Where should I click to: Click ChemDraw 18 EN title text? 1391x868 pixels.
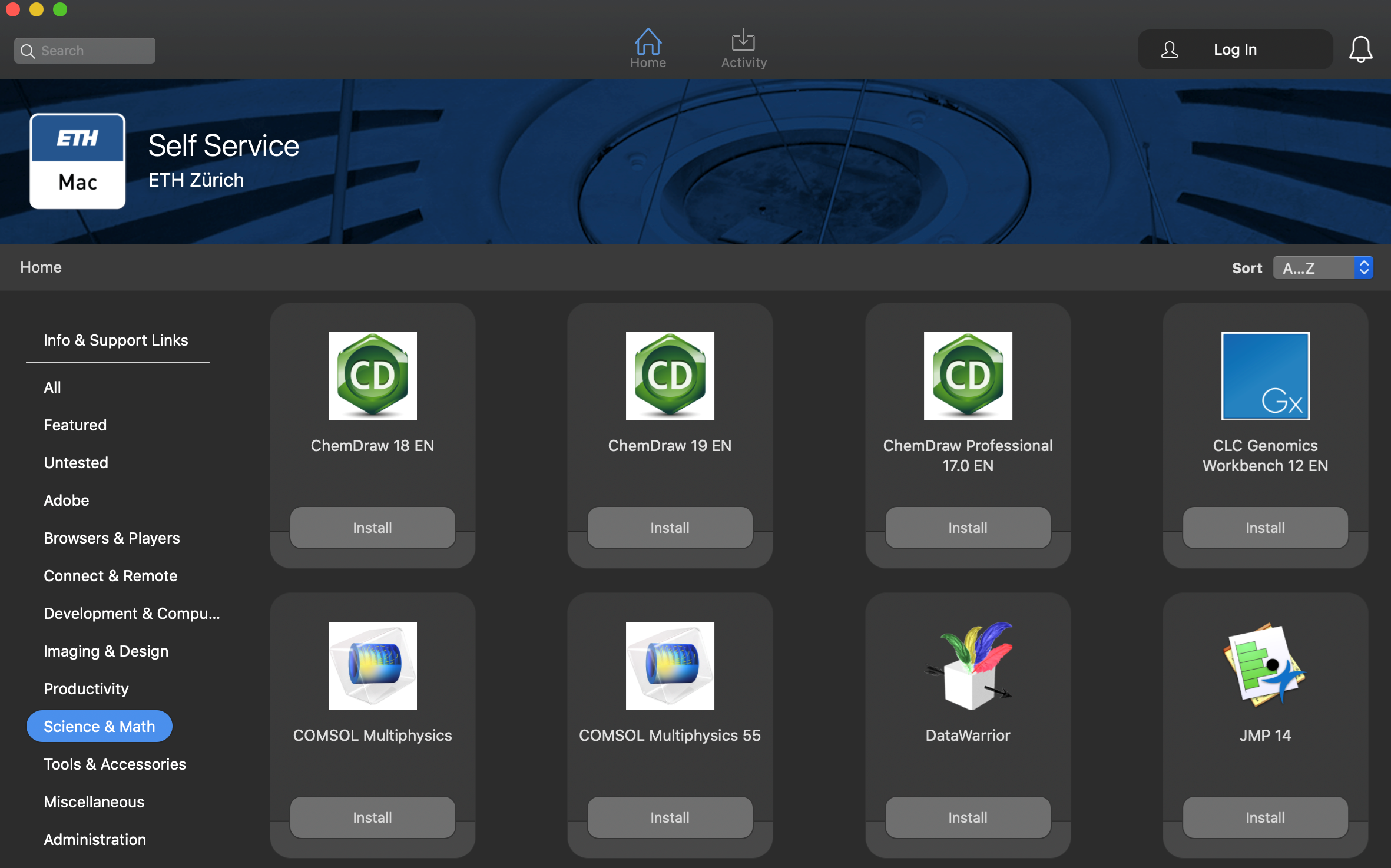pos(373,446)
